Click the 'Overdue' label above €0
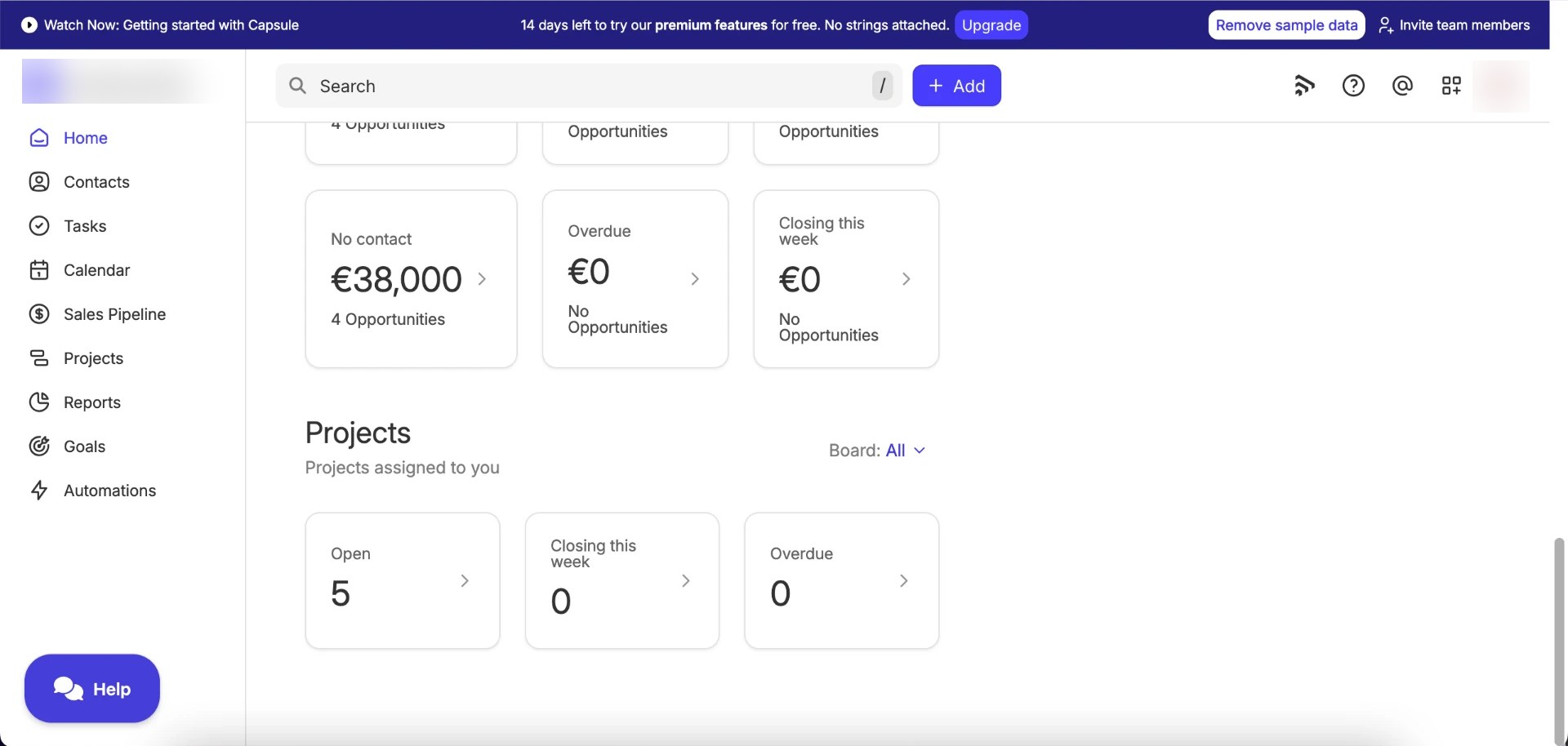Image resolution: width=1568 pixels, height=746 pixels. click(599, 231)
